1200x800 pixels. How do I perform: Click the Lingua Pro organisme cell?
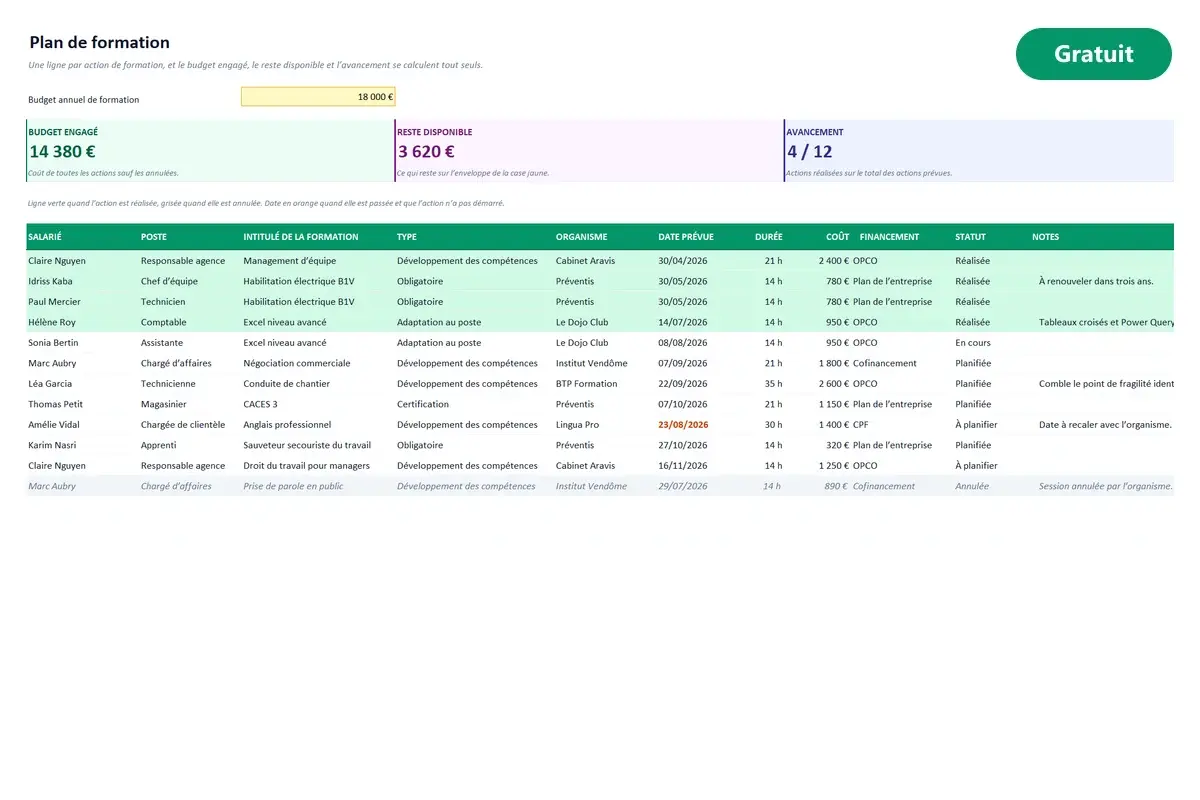click(578, 425)
